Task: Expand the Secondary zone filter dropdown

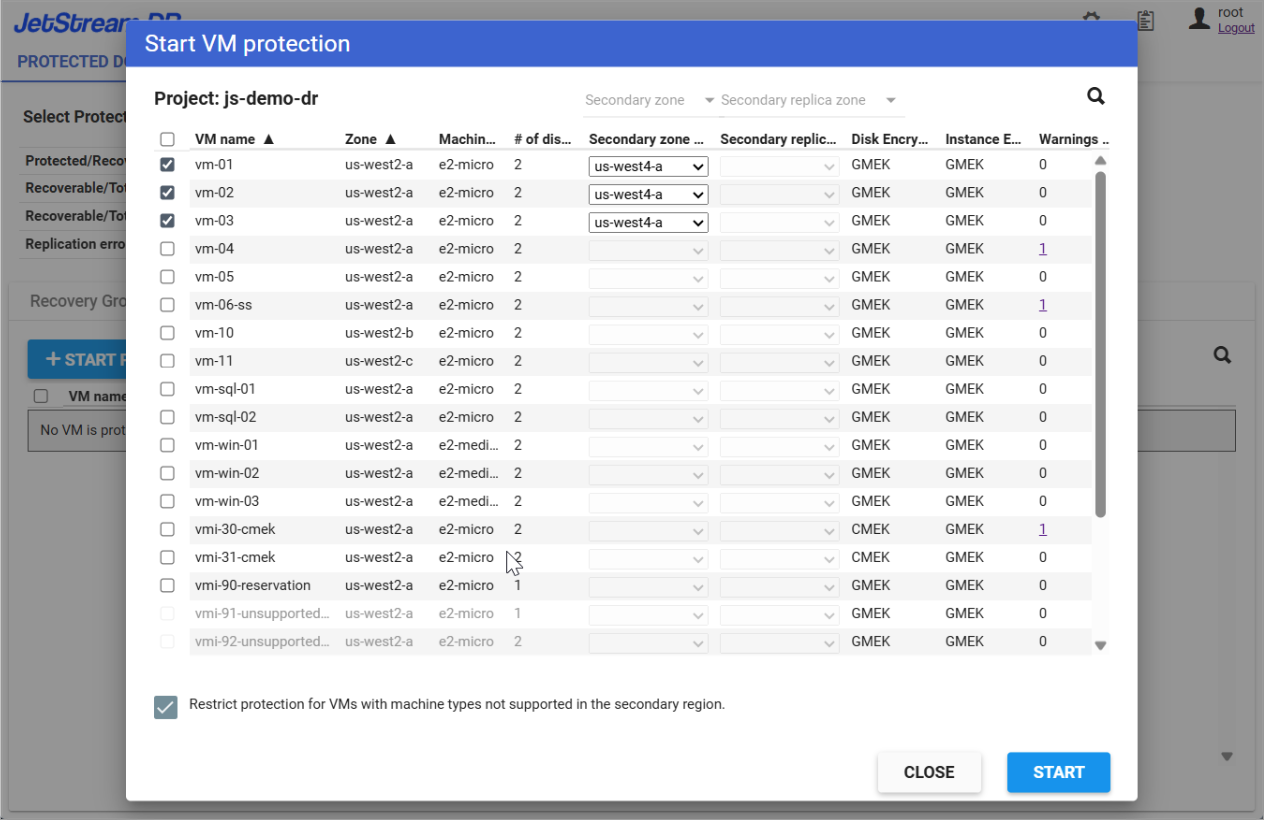Action: pyautogui.click(x=709, y=100)
